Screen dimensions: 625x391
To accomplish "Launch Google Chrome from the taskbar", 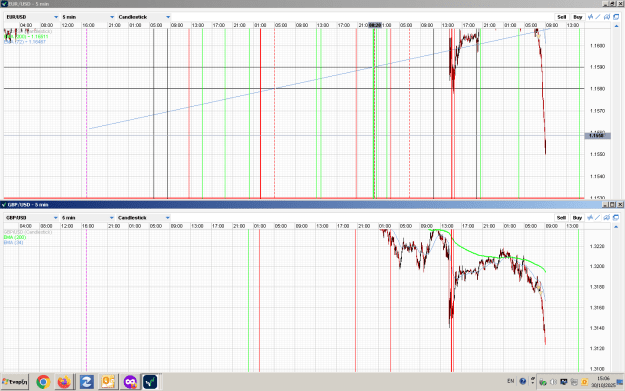I will coord(43,382).
